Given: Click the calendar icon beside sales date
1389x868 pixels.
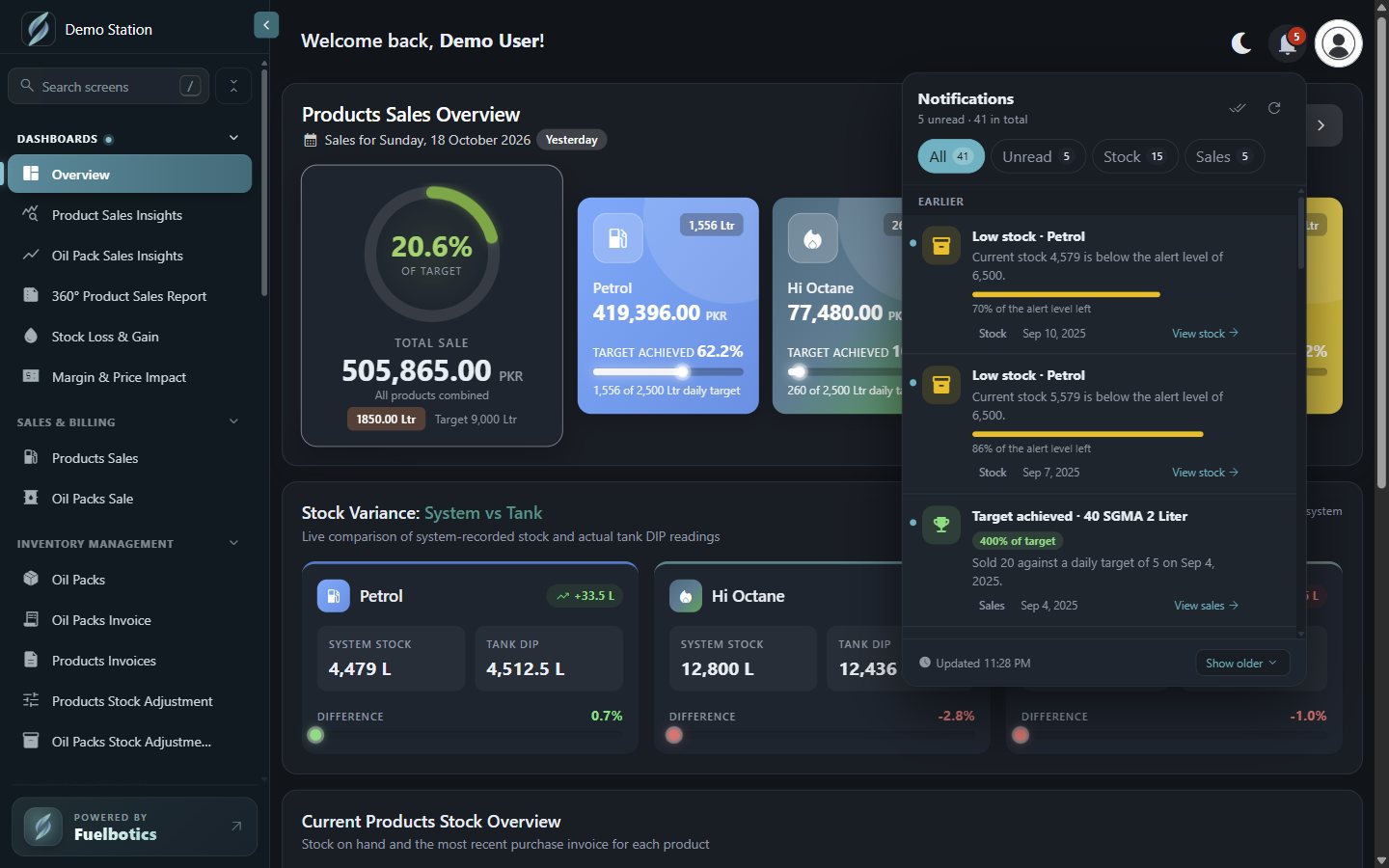Looking at the screenshot, I should click(x=310, y=140).
